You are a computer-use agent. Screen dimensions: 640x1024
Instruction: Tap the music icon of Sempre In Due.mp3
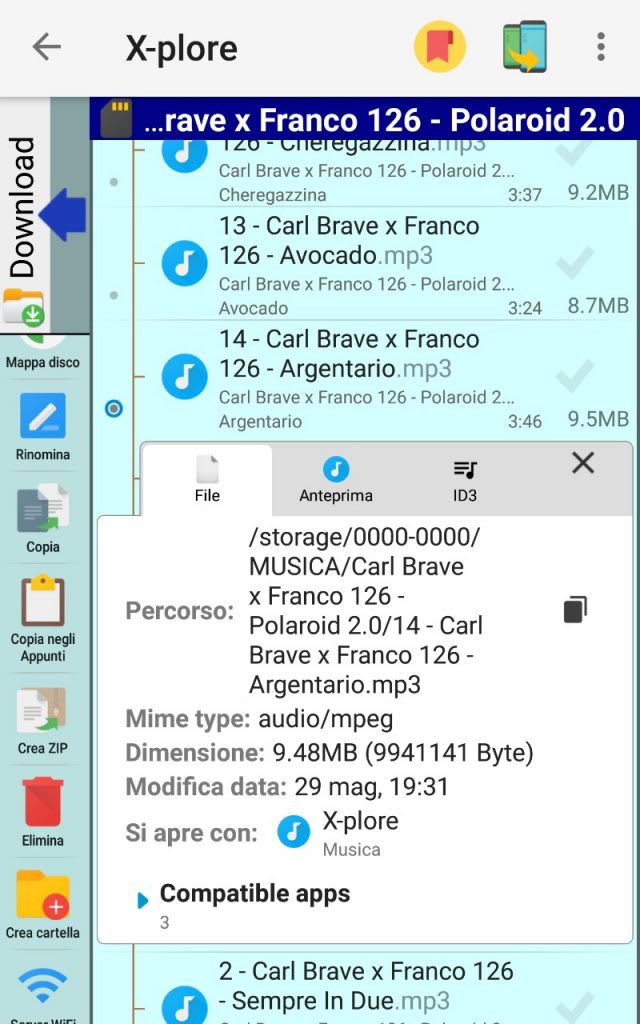(x=184, y=1004)
